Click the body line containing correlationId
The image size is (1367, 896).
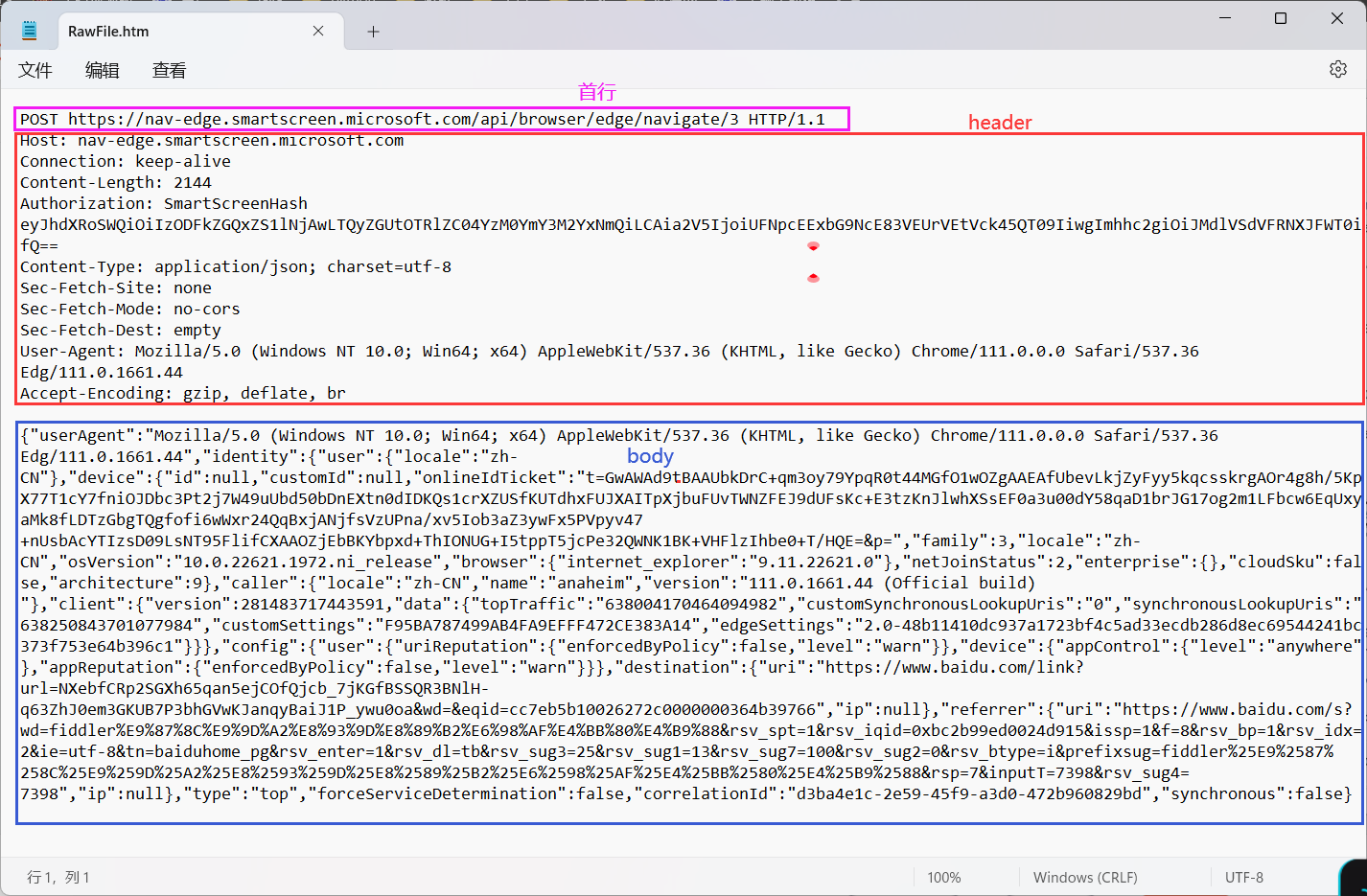click(x=686, y=793)
